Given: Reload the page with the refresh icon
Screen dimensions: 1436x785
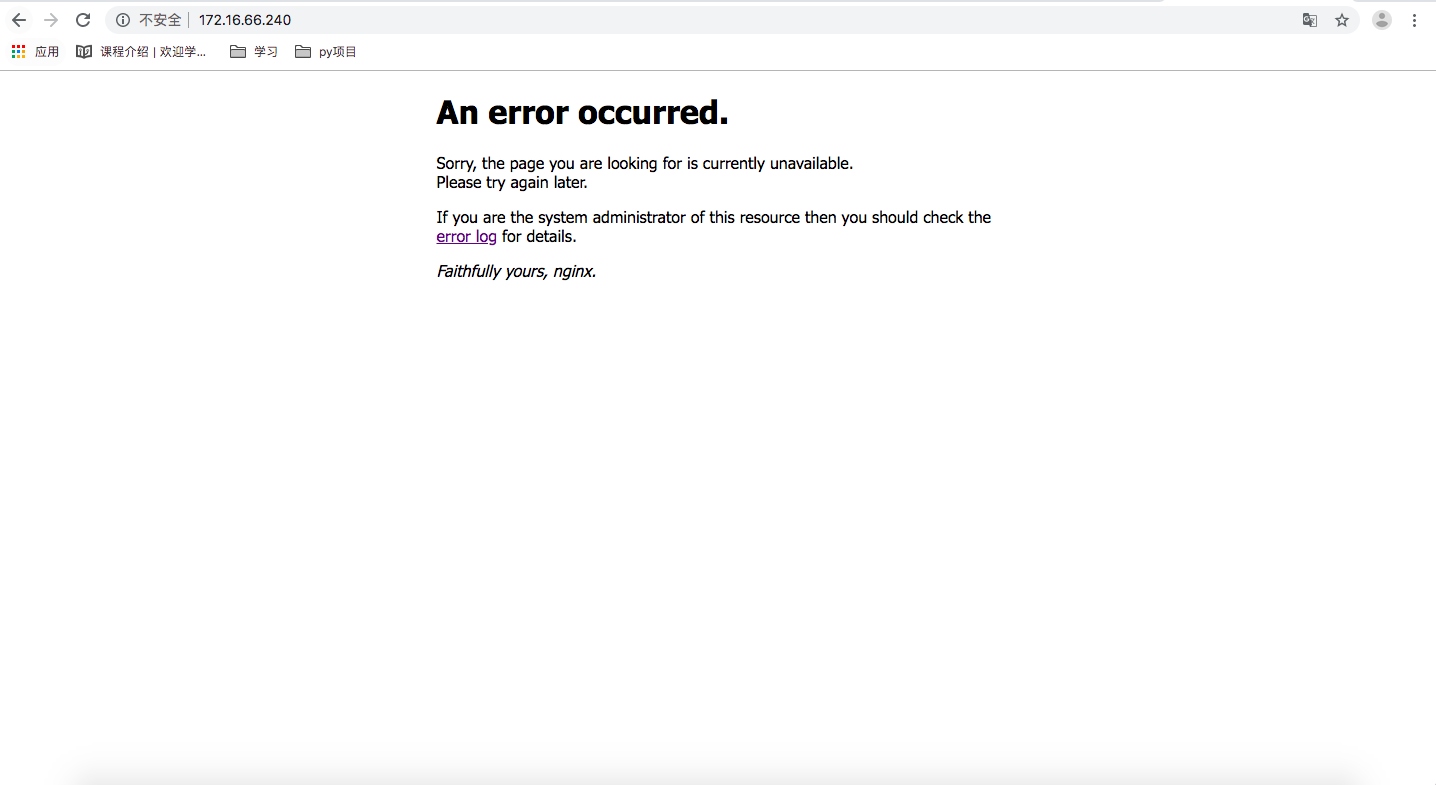Looking at the screenshot, I should click(83, 20).
